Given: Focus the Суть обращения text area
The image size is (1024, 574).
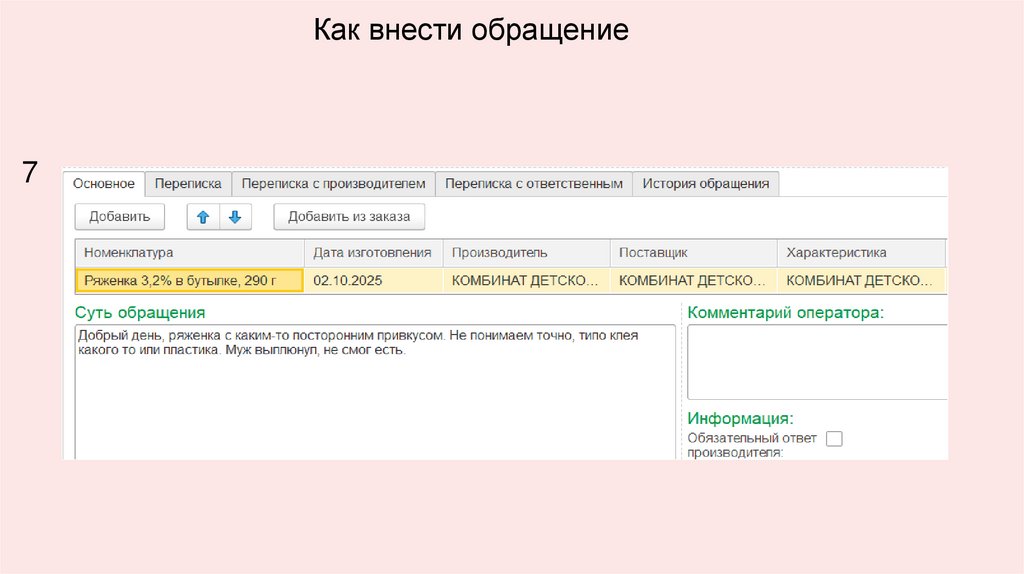Looking at the screenshot, I should pyautogui.click(x=376, y=392).
